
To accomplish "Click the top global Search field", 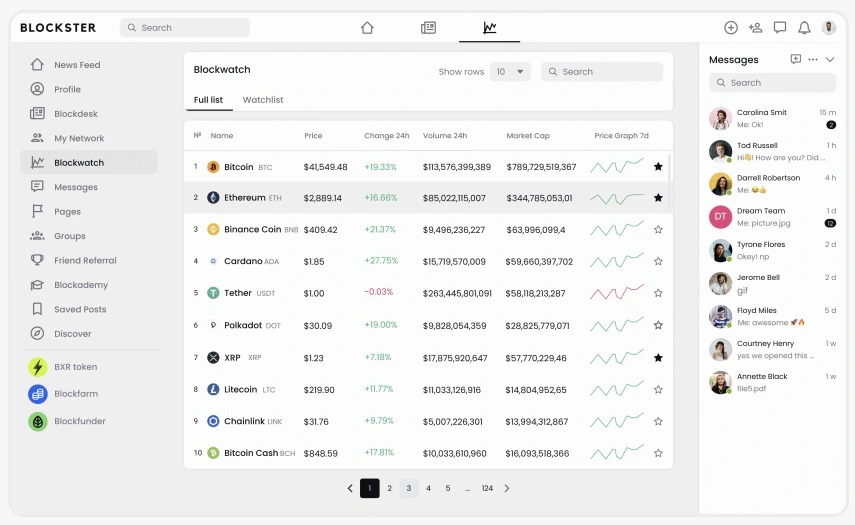I will 185,27.
